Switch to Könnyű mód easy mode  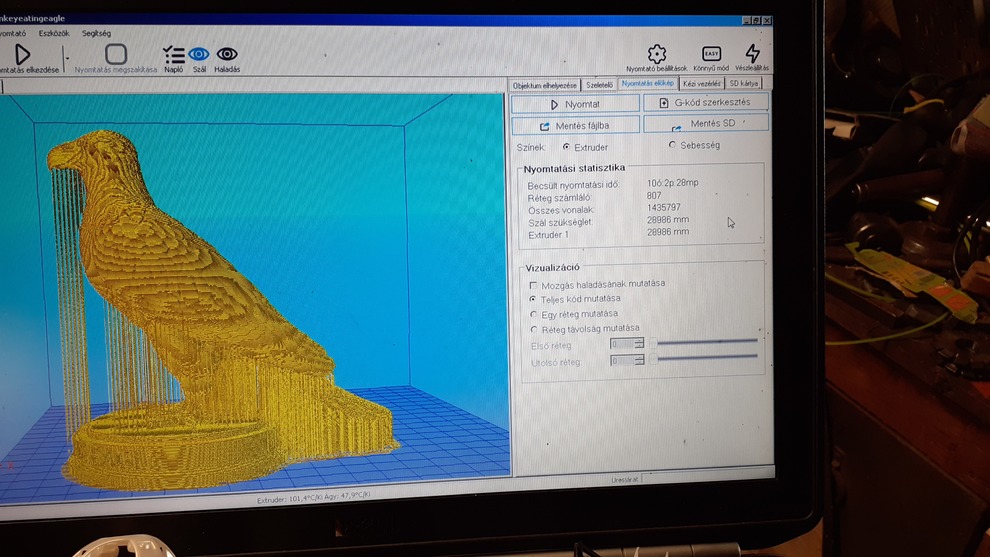click(711, 54)
